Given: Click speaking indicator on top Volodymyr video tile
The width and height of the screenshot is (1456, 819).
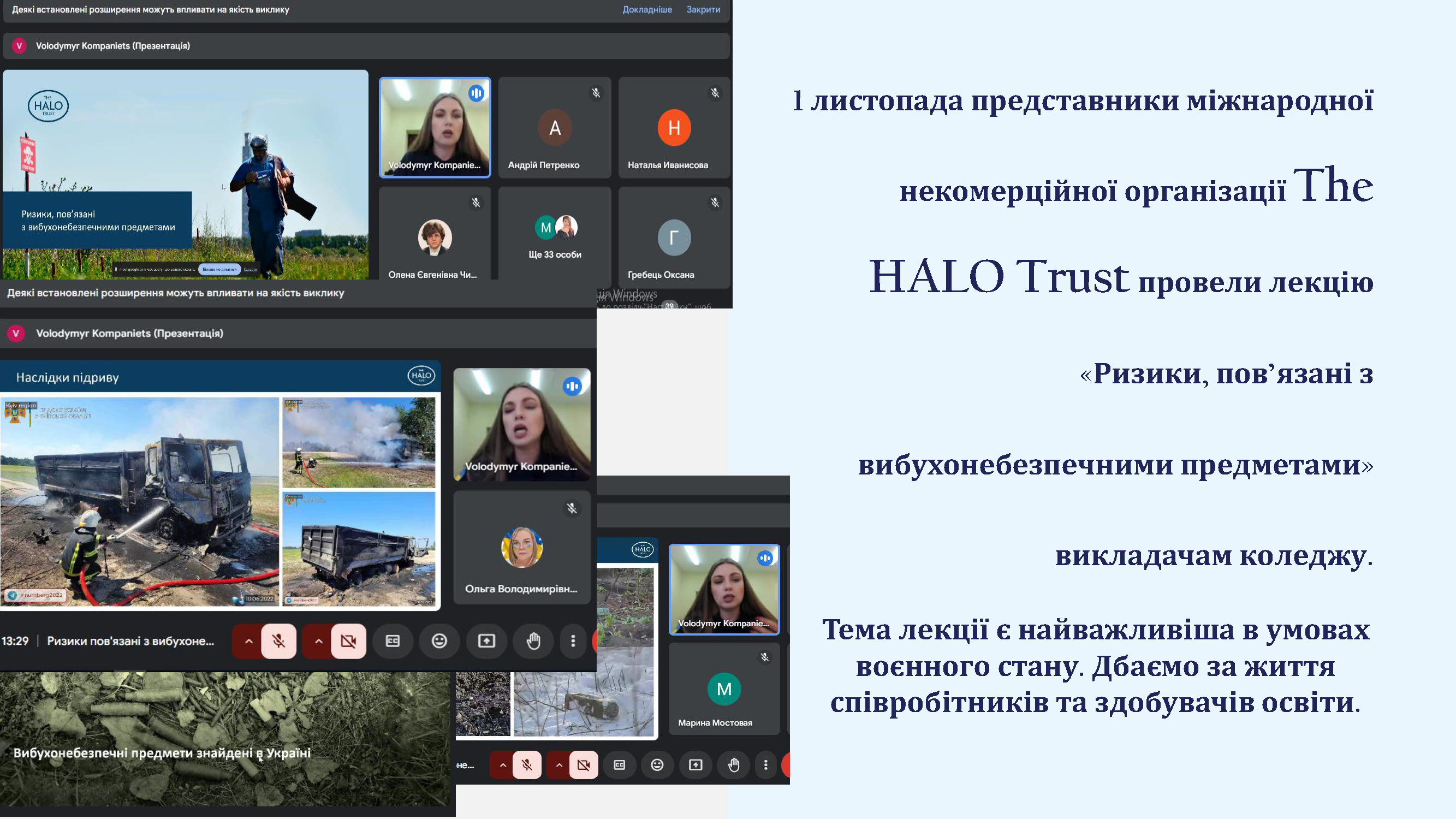Looking at the screenshot, I should 477,93.
